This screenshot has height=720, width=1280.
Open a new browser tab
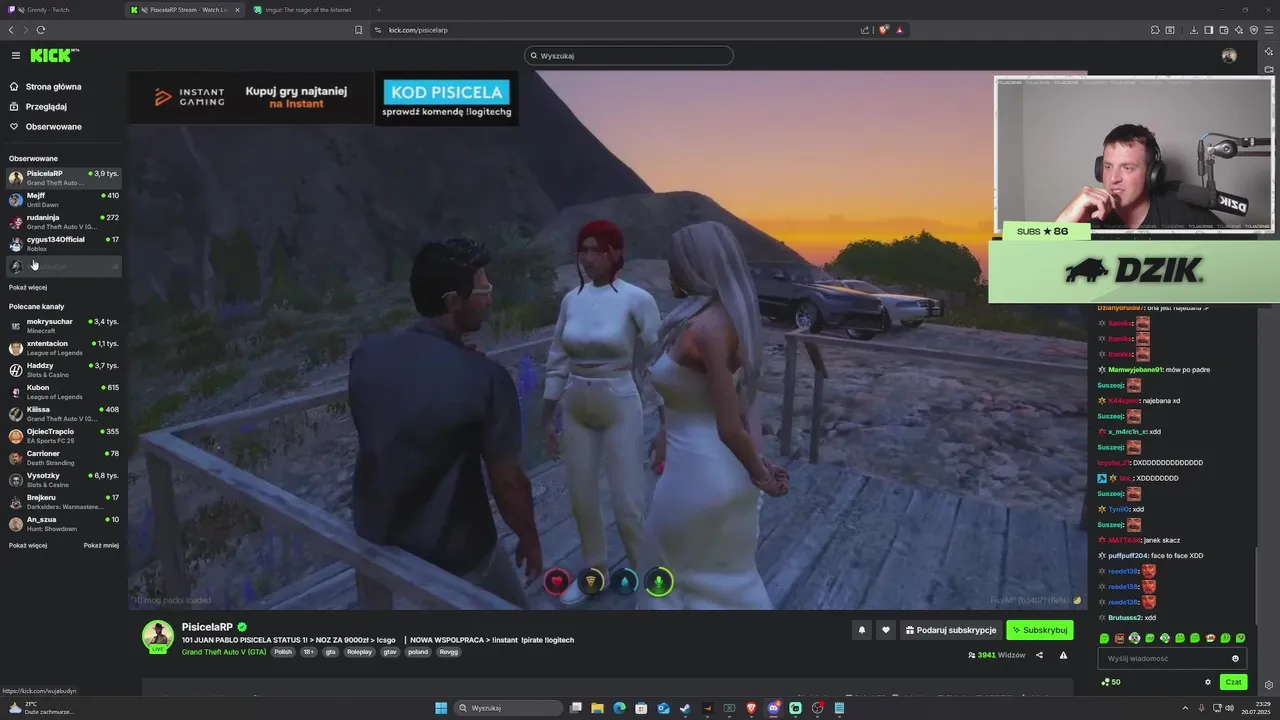(x=378, y=10)
